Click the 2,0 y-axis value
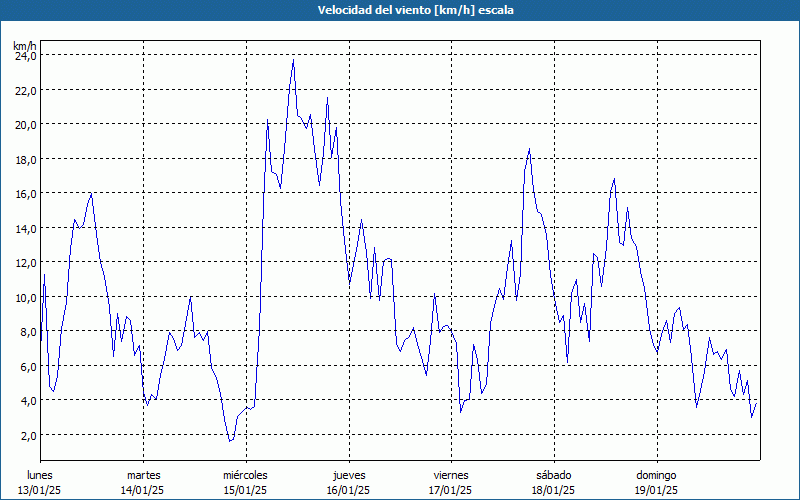 (28, 435)
